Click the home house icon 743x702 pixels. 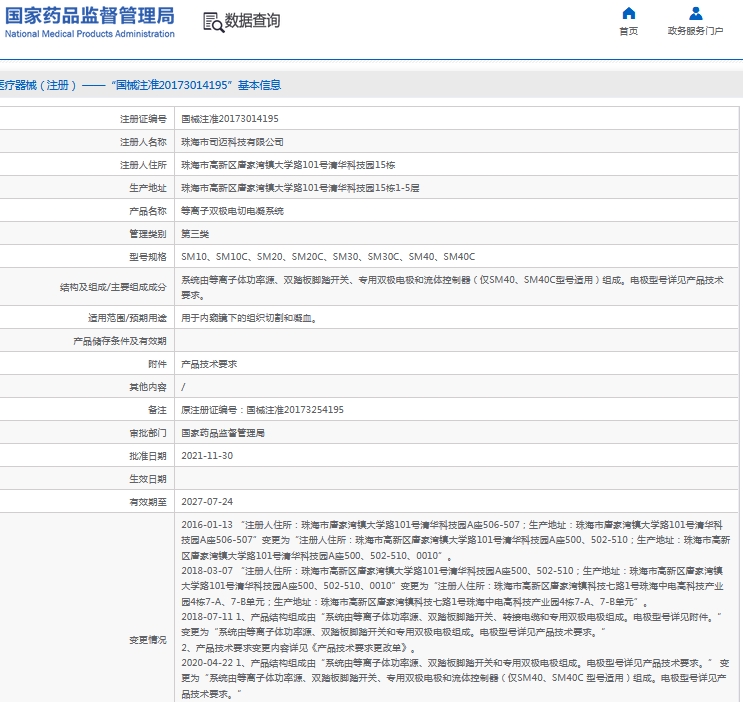(628, 13)
